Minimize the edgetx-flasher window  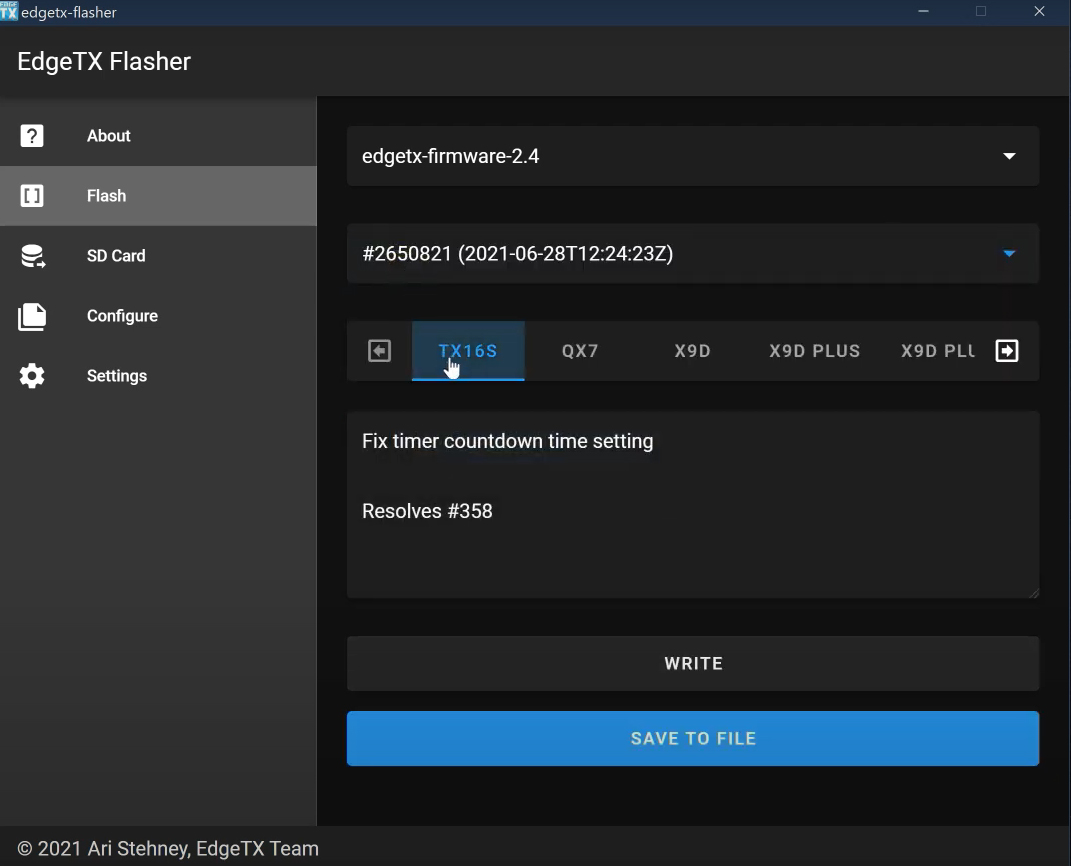click(x=923, y=12)
